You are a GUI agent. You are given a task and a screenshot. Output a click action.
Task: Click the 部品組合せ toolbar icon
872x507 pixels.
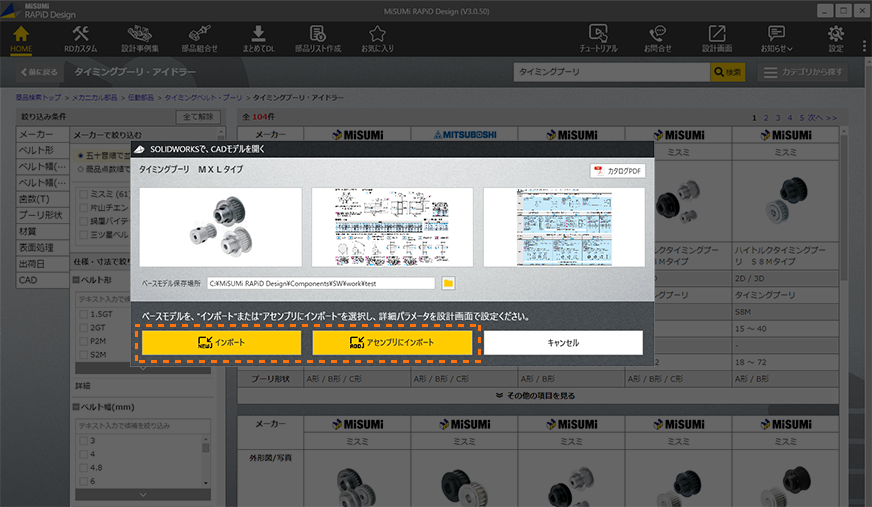click(199, 39)
